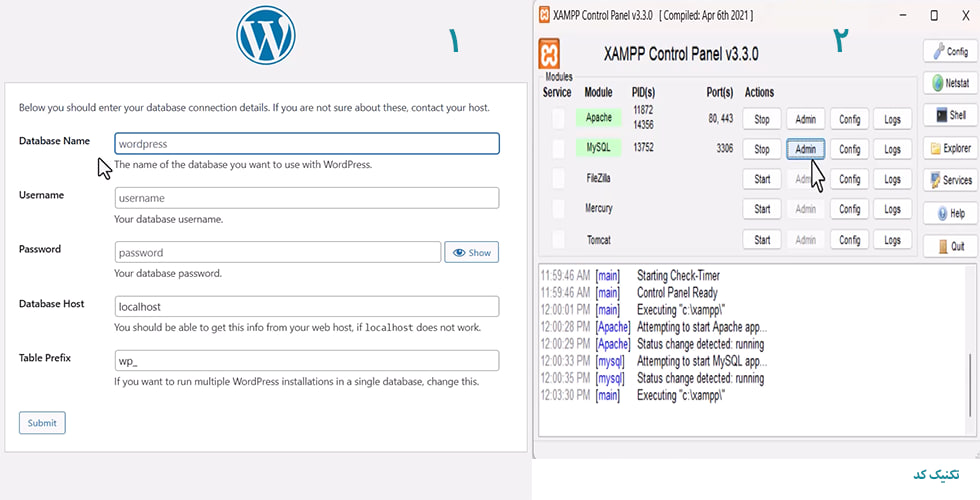Click disabled Tomcat Admin button

(x=806, y=239)
